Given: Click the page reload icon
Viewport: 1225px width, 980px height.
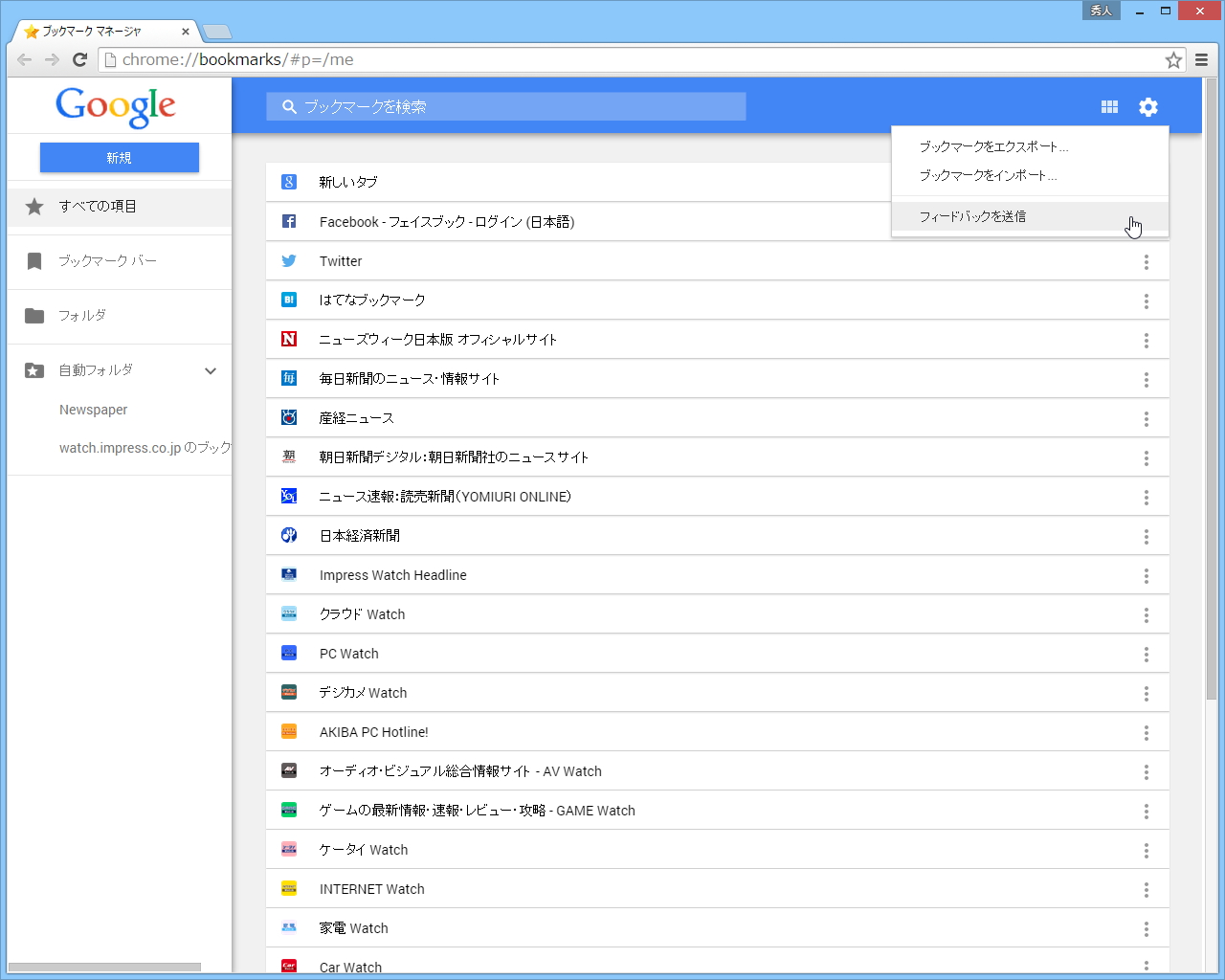Looking at the screenshot, I should click(x=79, y=59).
